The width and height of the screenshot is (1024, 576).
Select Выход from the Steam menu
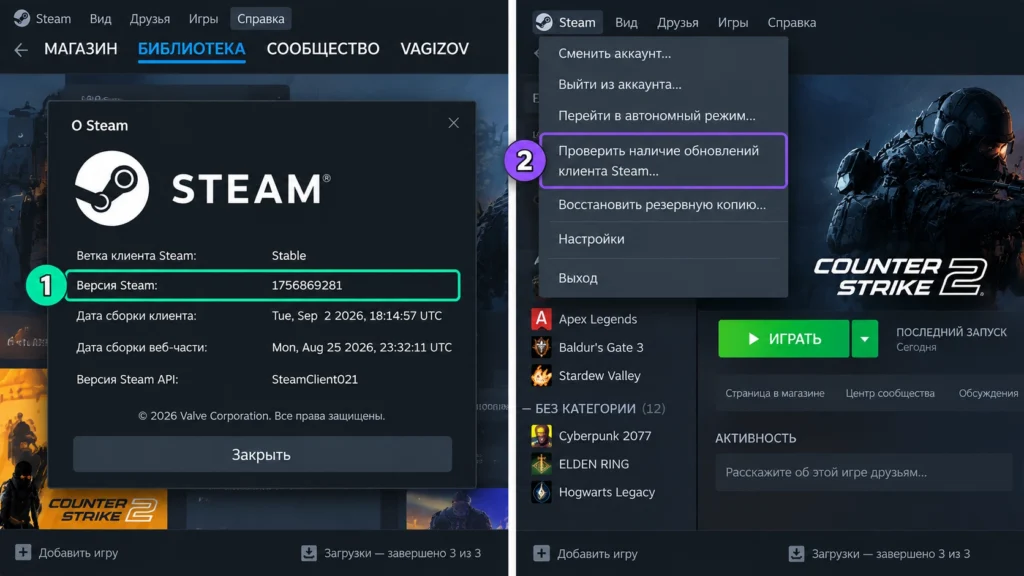pos(664,278)
